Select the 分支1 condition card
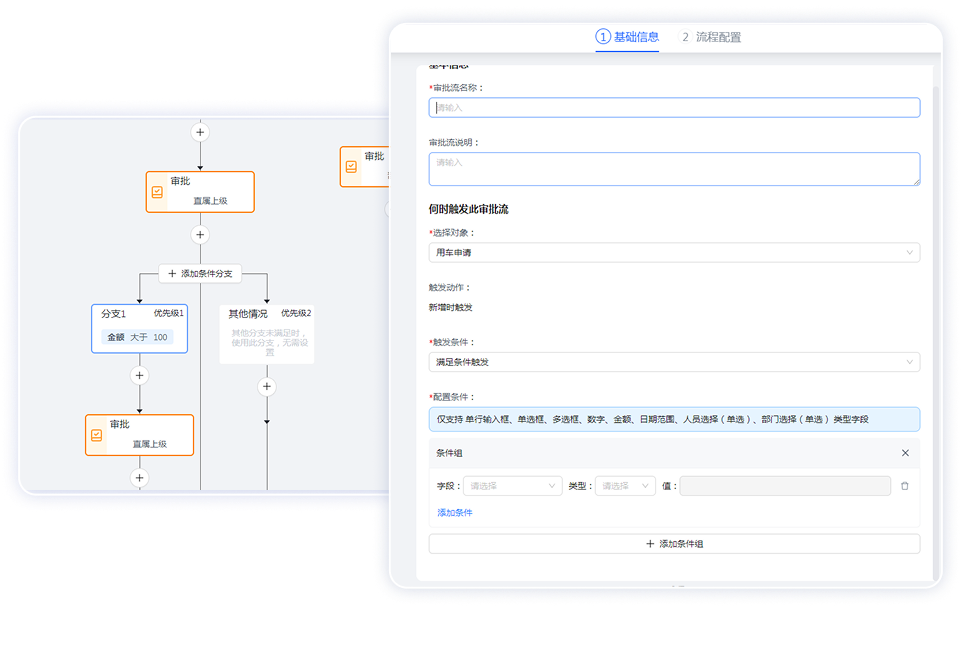Viewport: 961px width, 667px height. pyautogui.click(x=139, y=328)
